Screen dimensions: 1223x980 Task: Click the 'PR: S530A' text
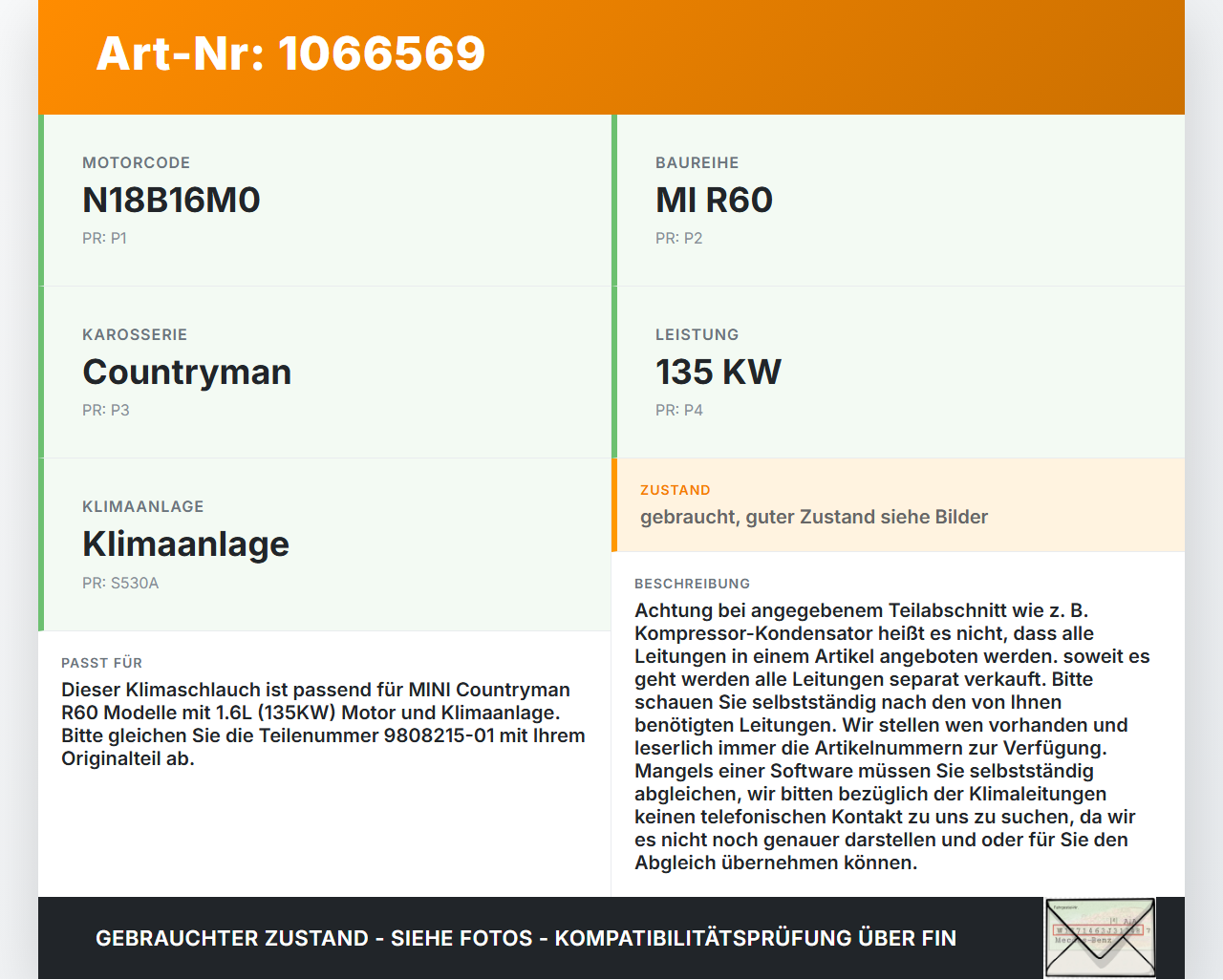pyautogui.click(x=120, y=583)
